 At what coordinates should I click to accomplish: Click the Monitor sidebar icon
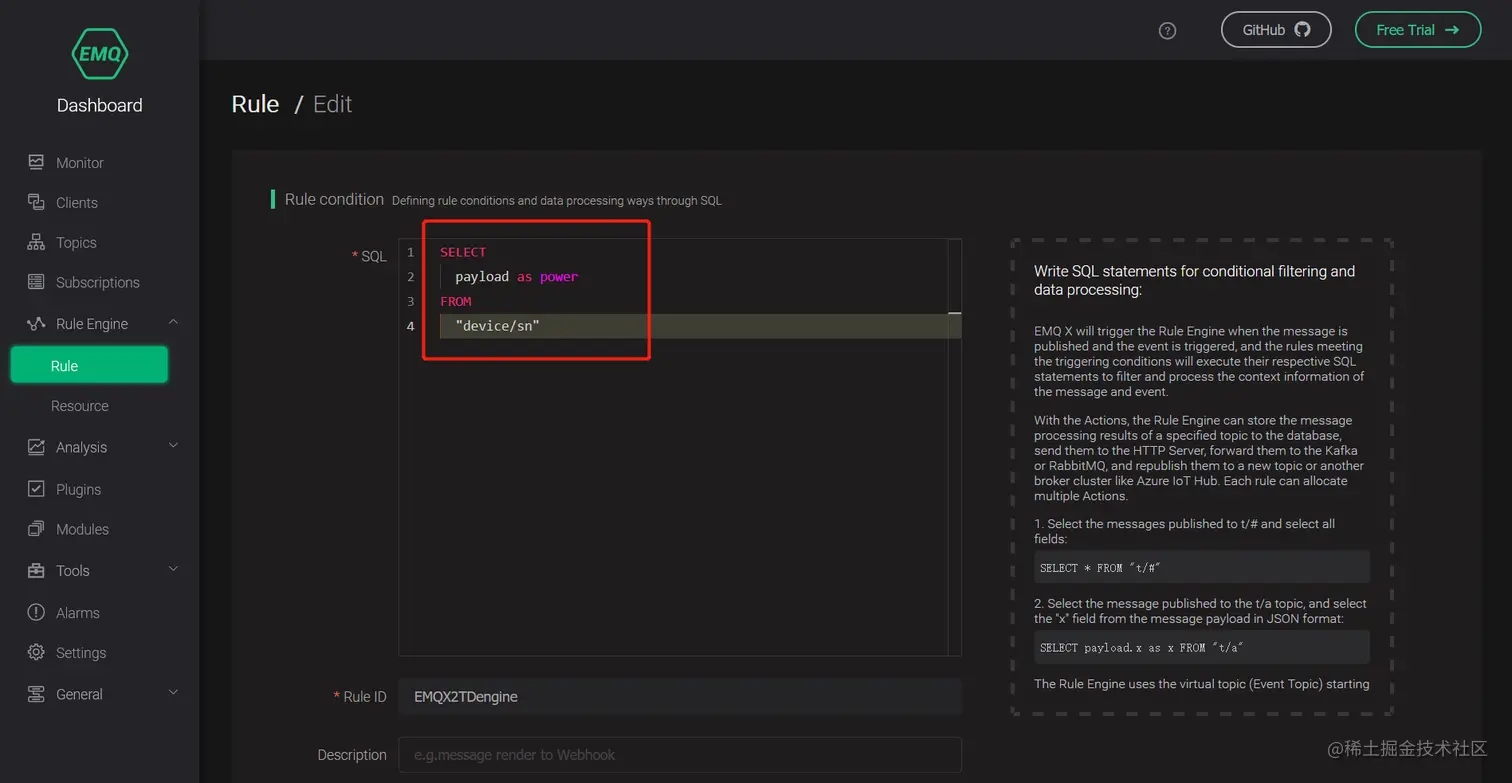coord(36,162)
